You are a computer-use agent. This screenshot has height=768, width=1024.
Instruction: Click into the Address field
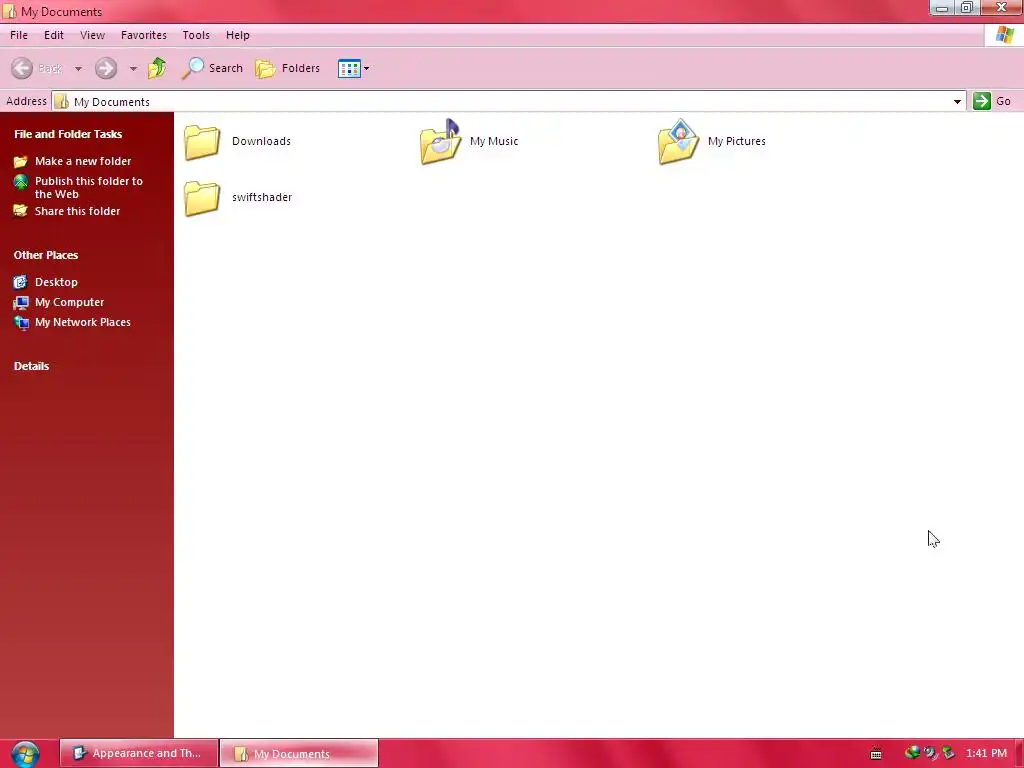click(x=508, y=101)
